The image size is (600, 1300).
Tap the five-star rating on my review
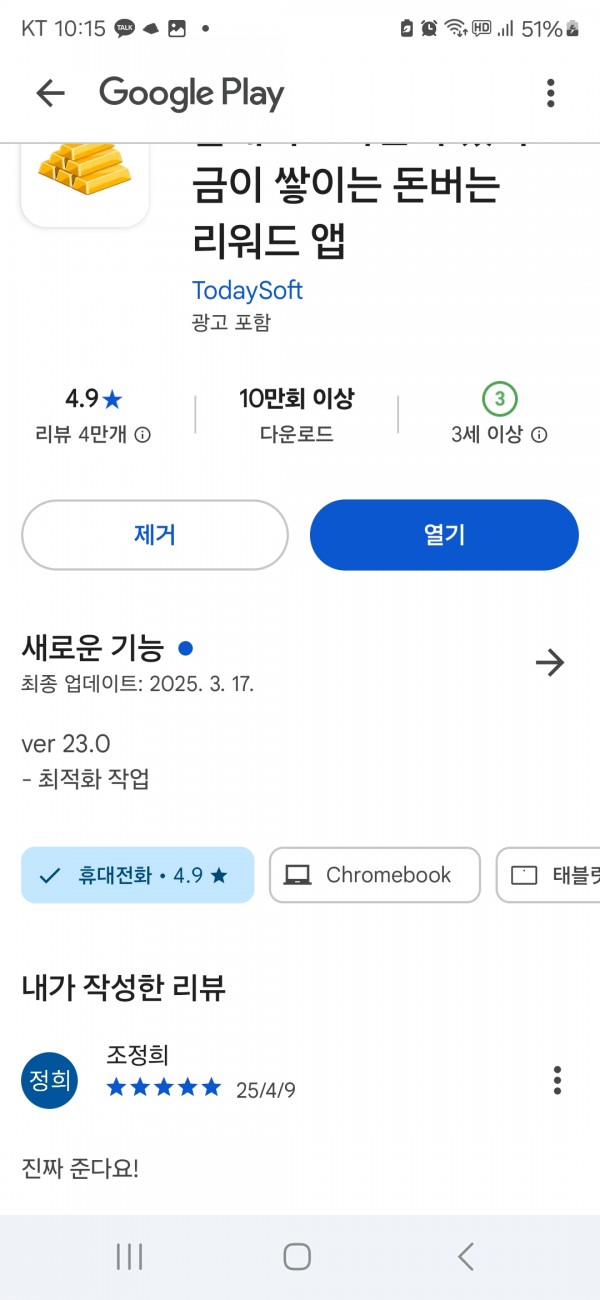click(164, 1088)
